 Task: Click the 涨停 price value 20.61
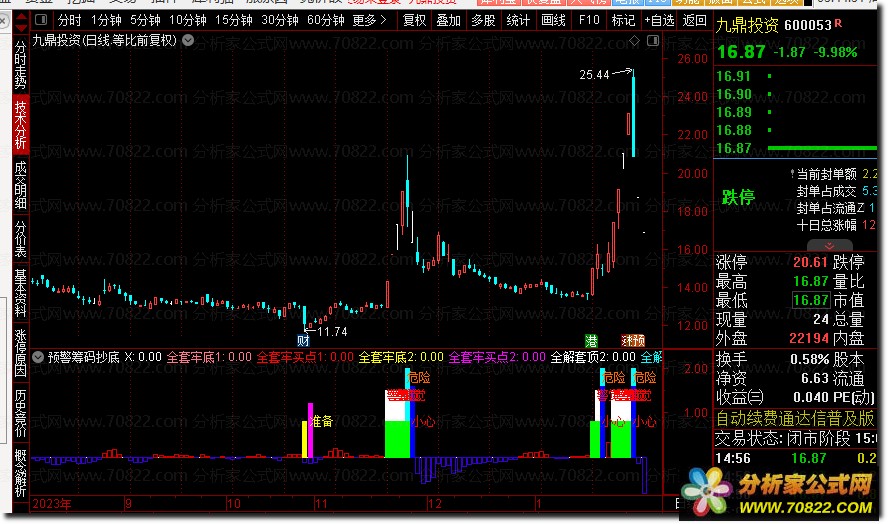[x=810, y=262]
